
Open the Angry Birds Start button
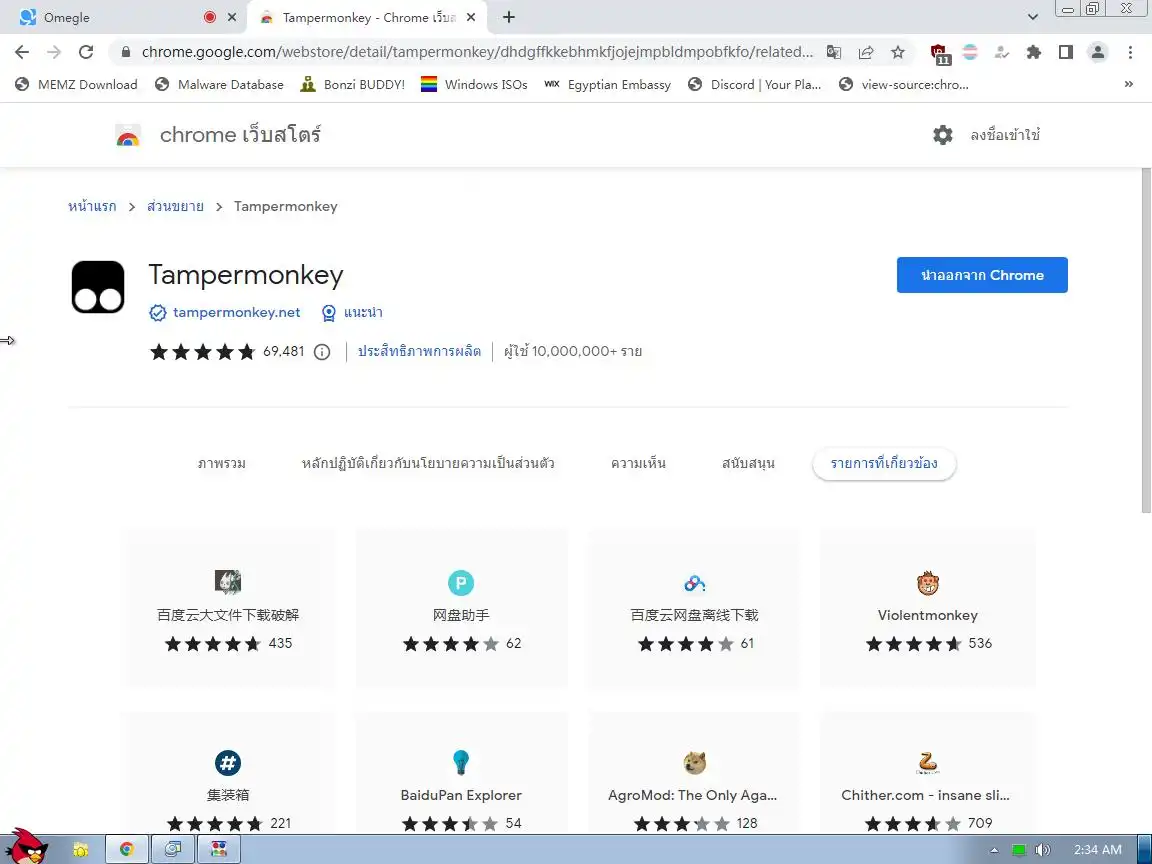[26, 846]
